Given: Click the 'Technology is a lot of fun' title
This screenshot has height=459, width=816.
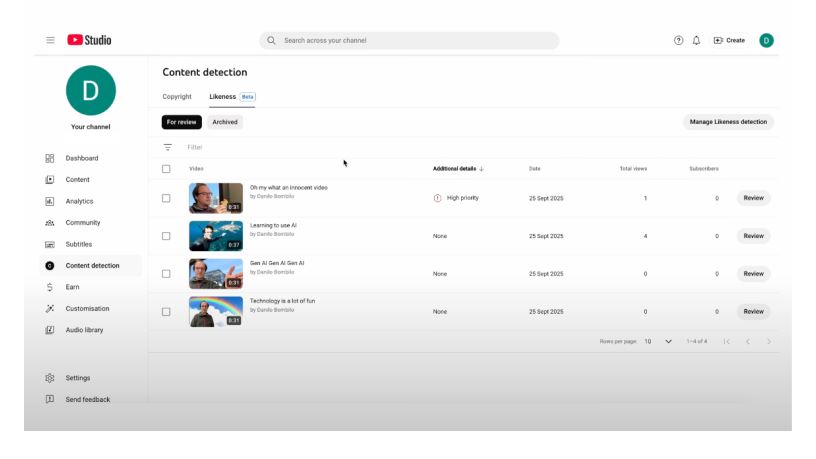Looking at the screenshot, I should click(282, 301).
